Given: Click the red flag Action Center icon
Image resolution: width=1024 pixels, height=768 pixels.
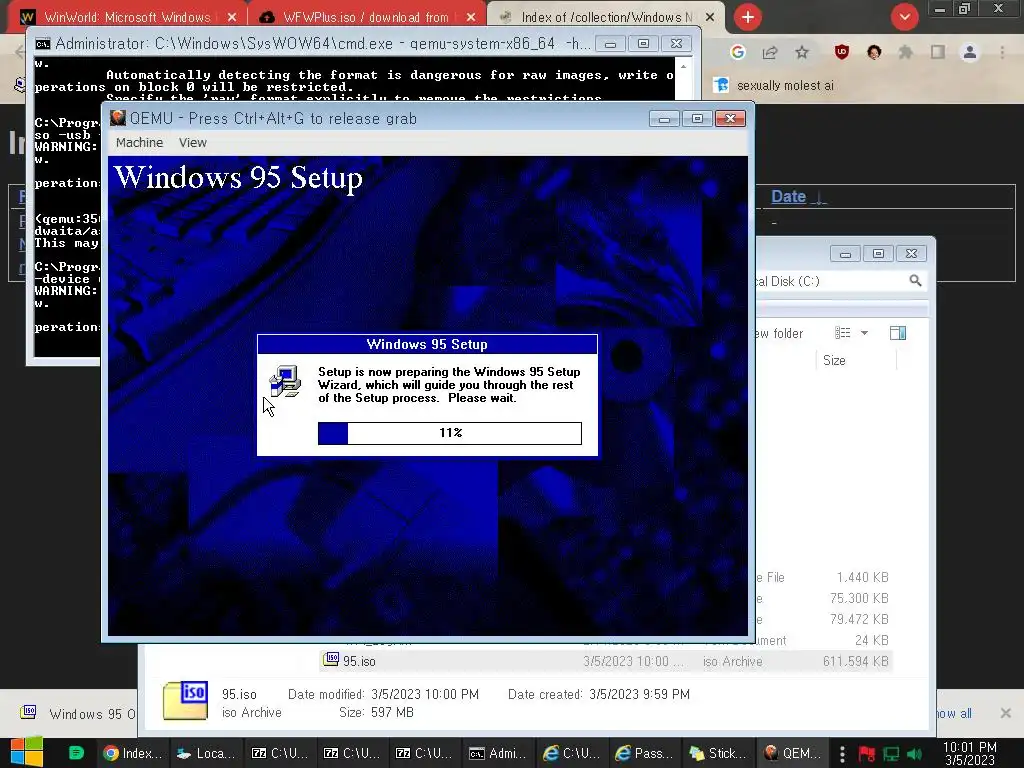Looking at the screenshot, I should pos(867,754).
